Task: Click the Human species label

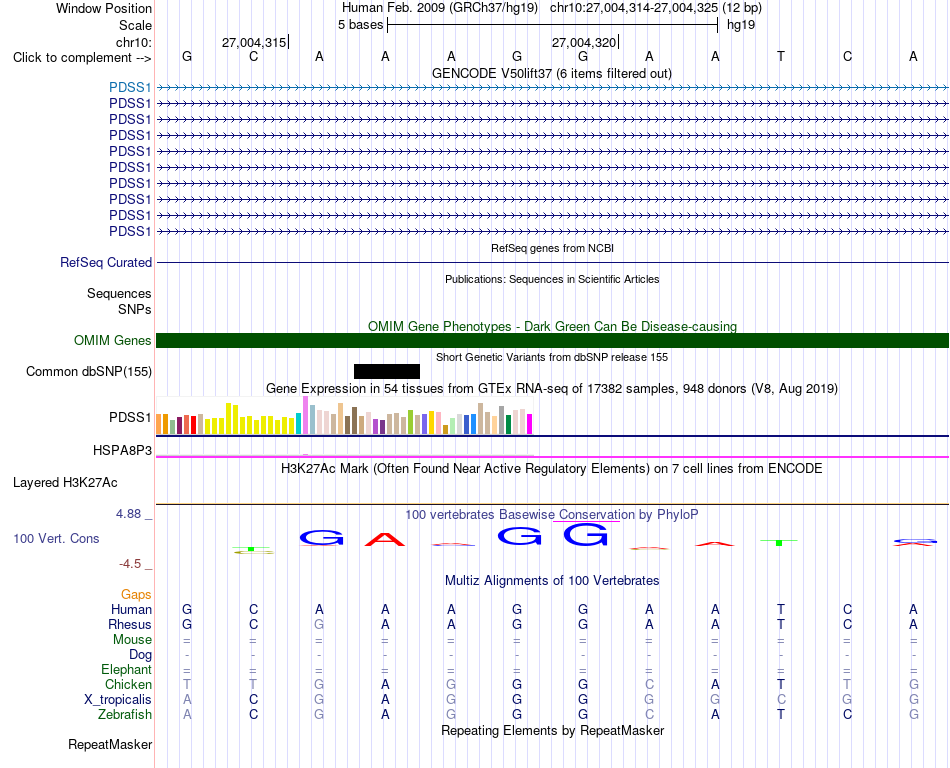Action: [x=131, y=609]
